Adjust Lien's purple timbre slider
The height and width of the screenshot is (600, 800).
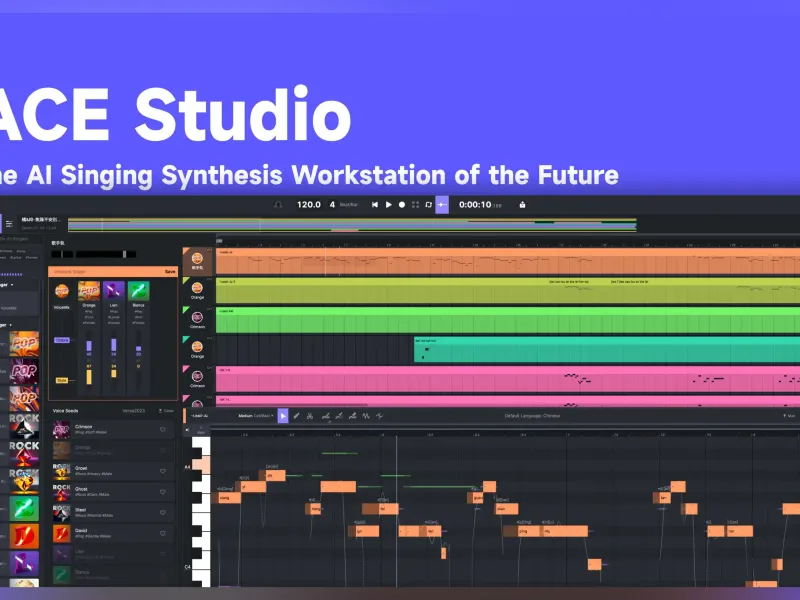[x=113, y=344]
